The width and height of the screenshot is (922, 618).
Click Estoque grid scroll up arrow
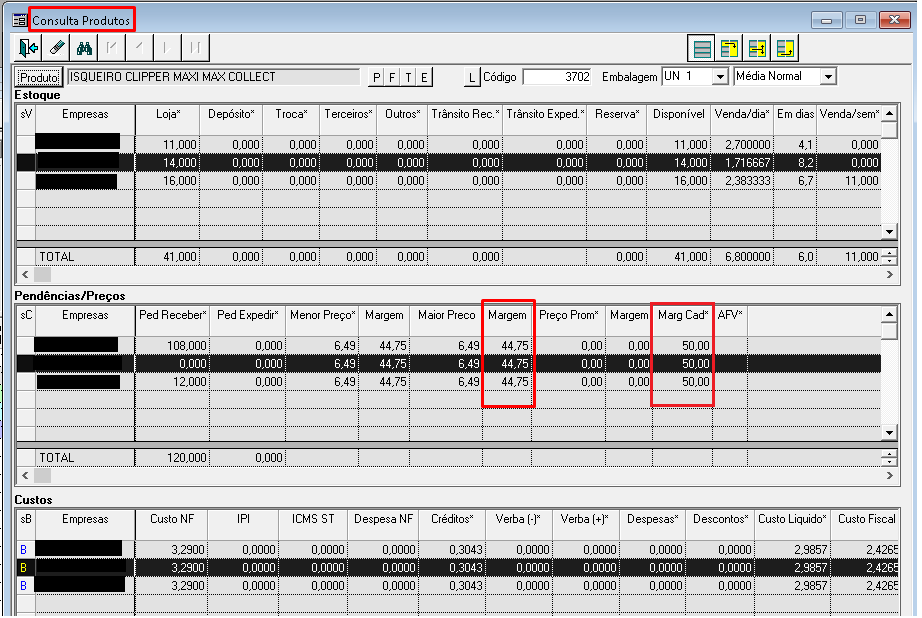(890, 113)
